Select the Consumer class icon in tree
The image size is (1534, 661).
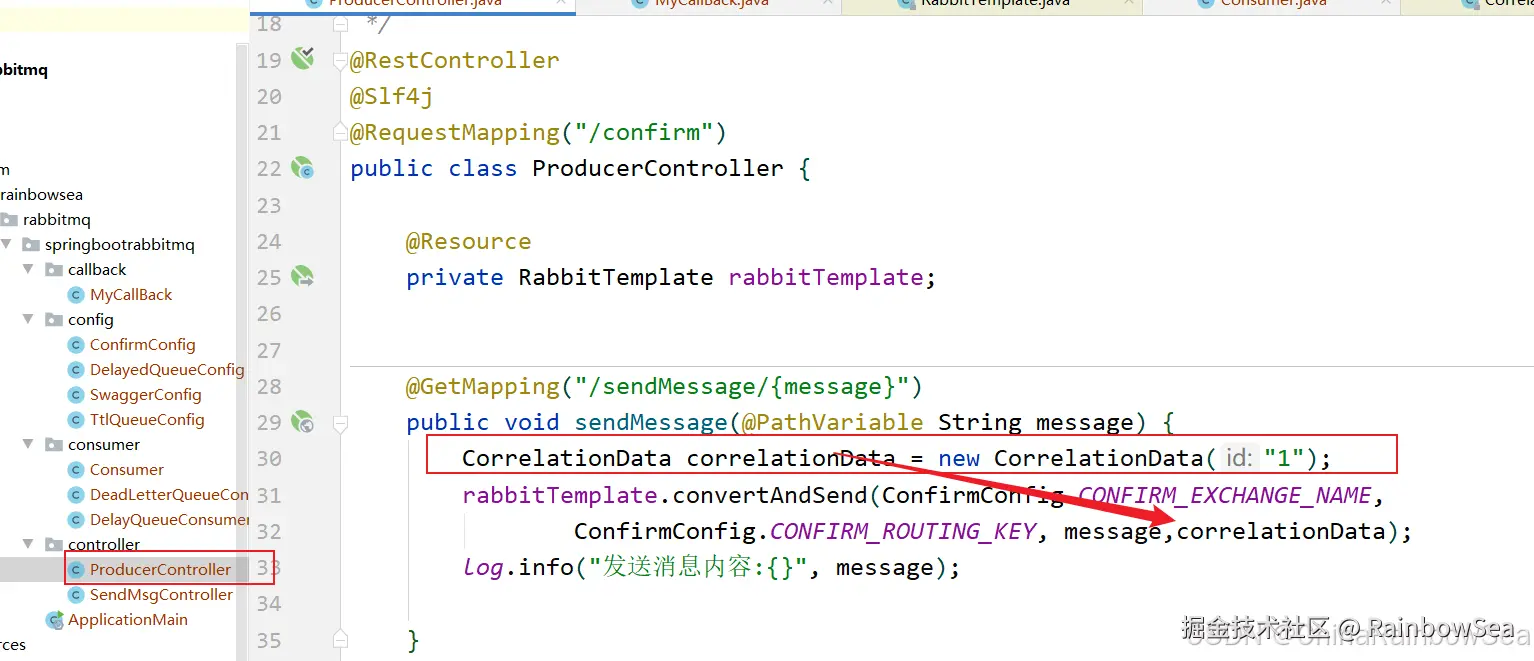coord(76,470)
